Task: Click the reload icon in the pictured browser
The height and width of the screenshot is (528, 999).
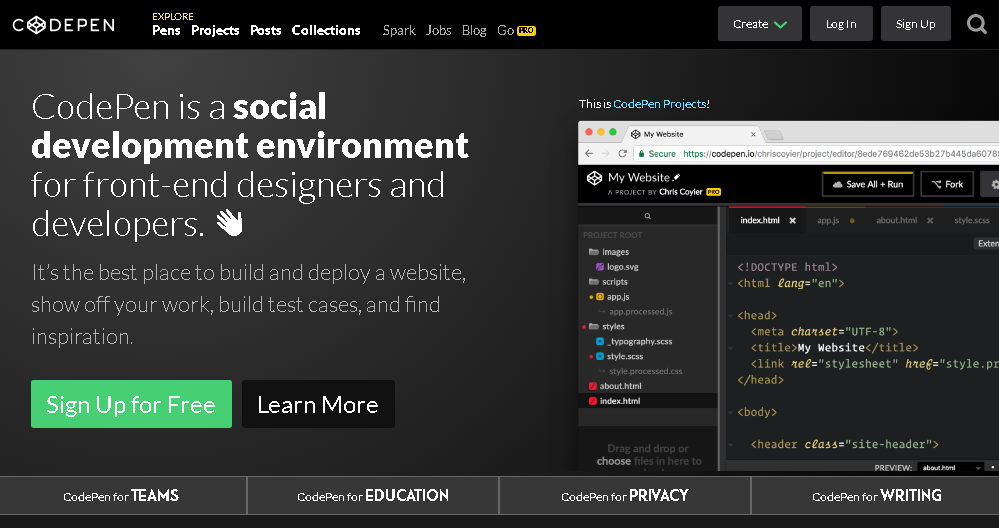Action: 622,153
